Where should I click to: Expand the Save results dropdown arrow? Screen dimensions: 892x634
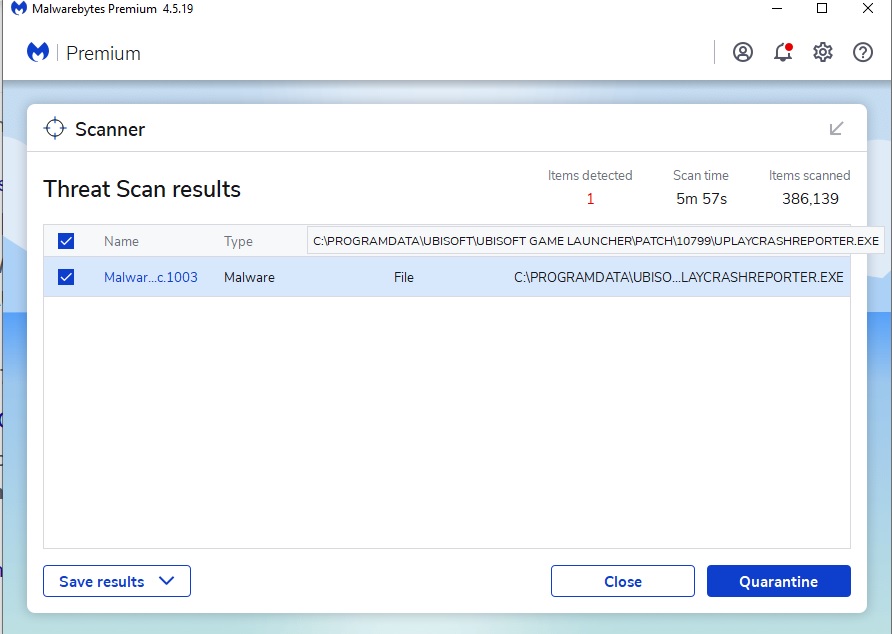(166, 581)
